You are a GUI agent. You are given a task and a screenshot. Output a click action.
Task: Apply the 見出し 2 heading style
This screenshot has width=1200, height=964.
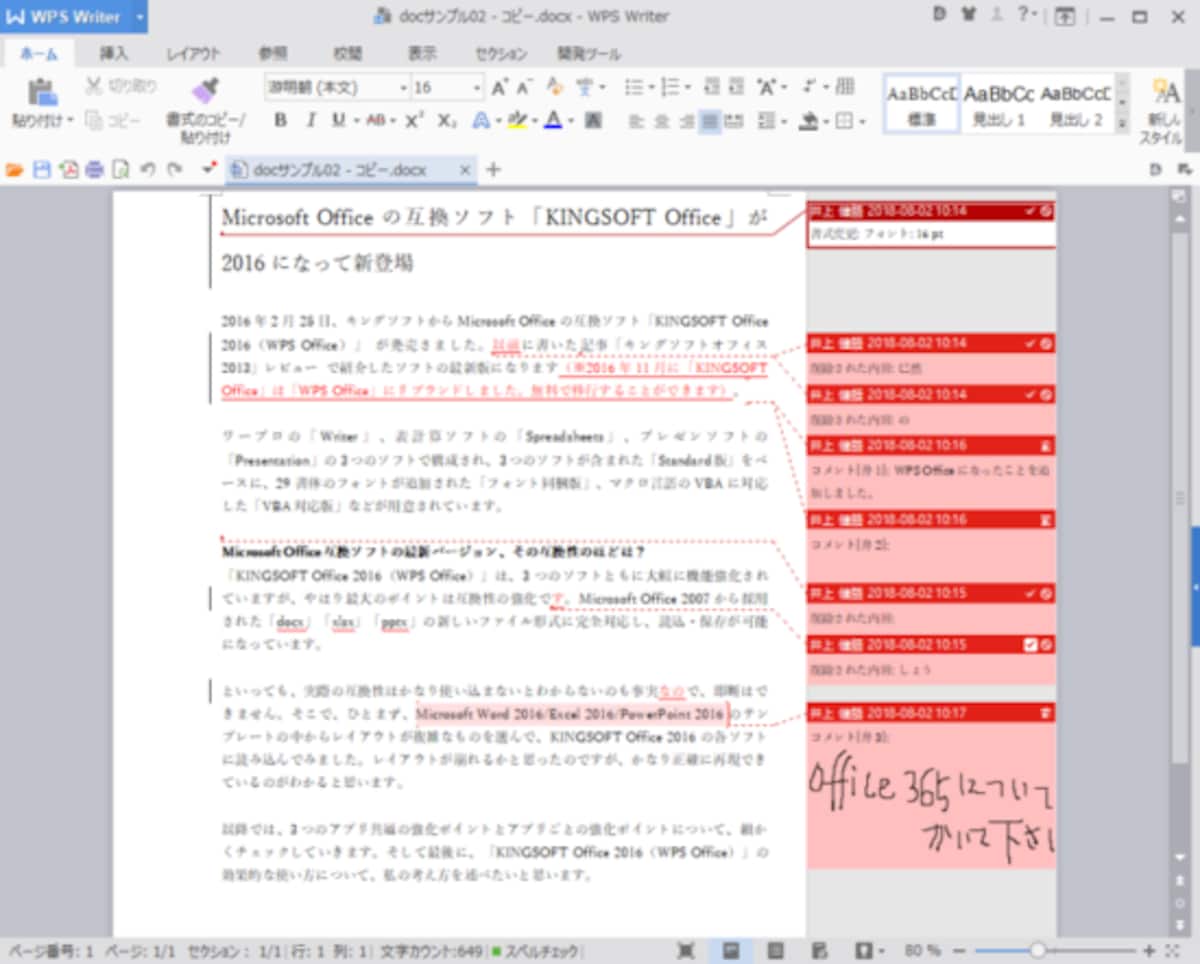(1075, 103)
